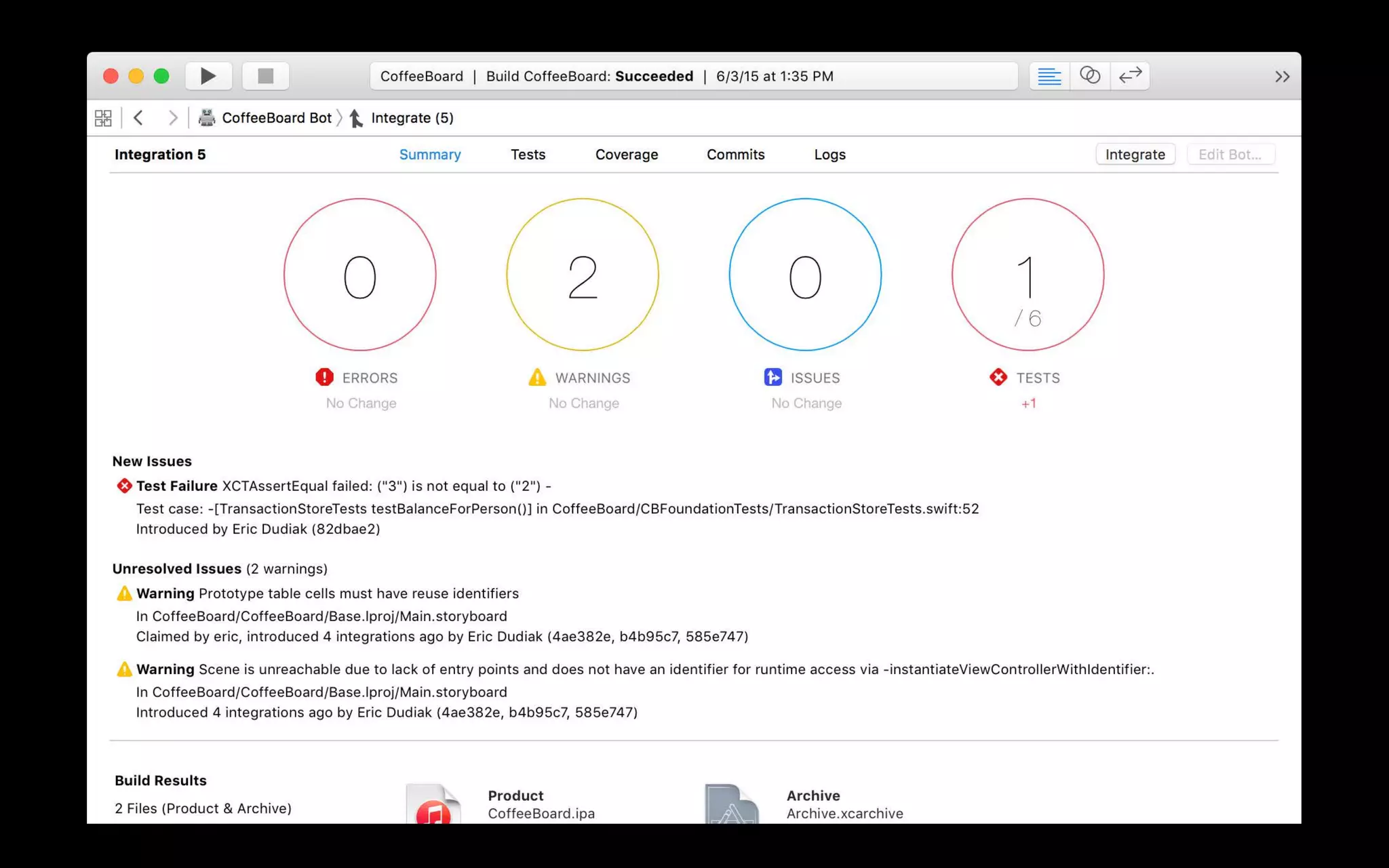Click the Unresolved Issues heading

click(176, 568)
